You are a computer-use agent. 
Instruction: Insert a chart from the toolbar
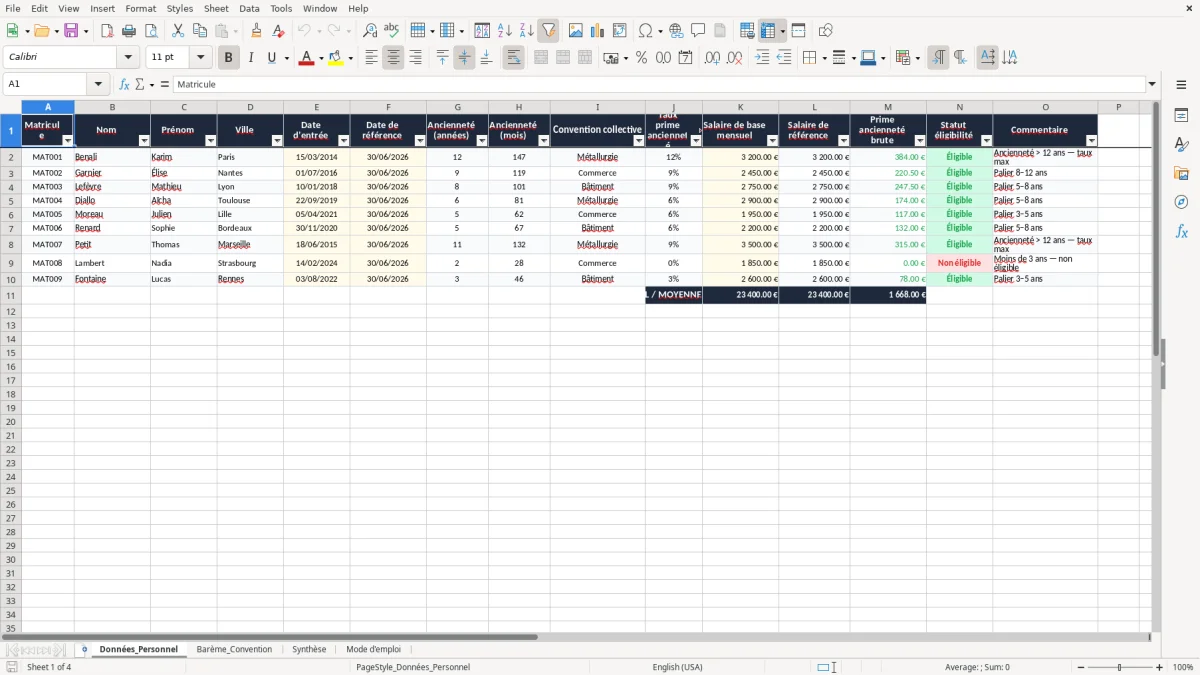point(598,31)
